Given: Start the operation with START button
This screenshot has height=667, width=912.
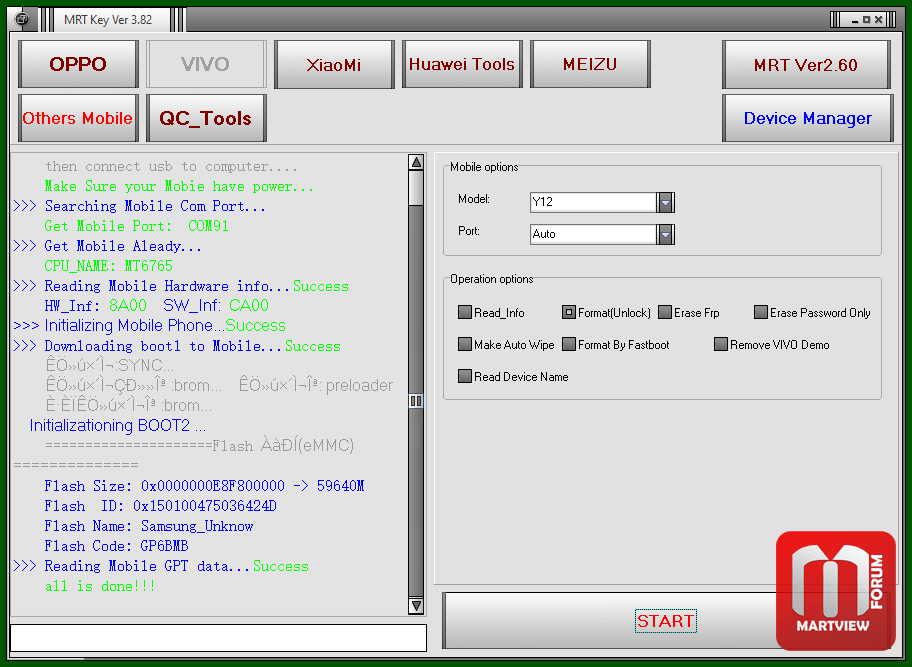Looking at the screenshot, I should 665,620.
